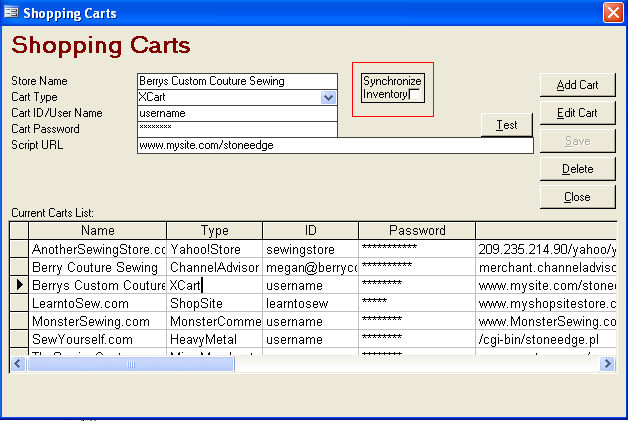Open the Cart Type dropdown arrow
This screenshot has width=628, height=421.
[328, 97]
